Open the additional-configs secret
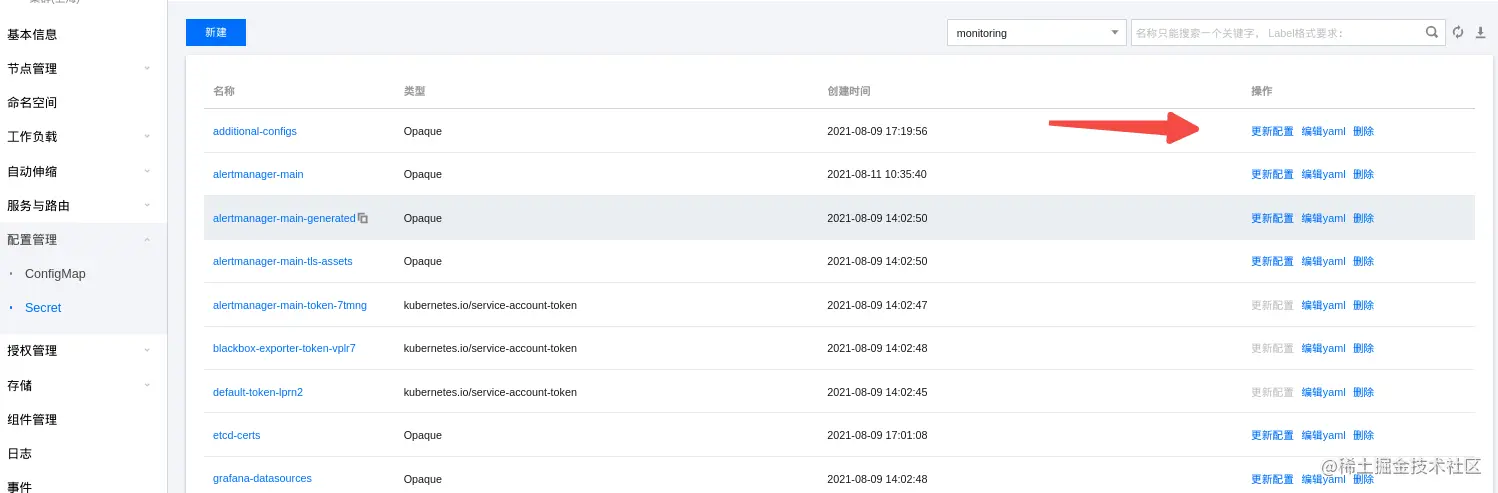The height and width of the screenshot is (493, 1498). point(255,131)
